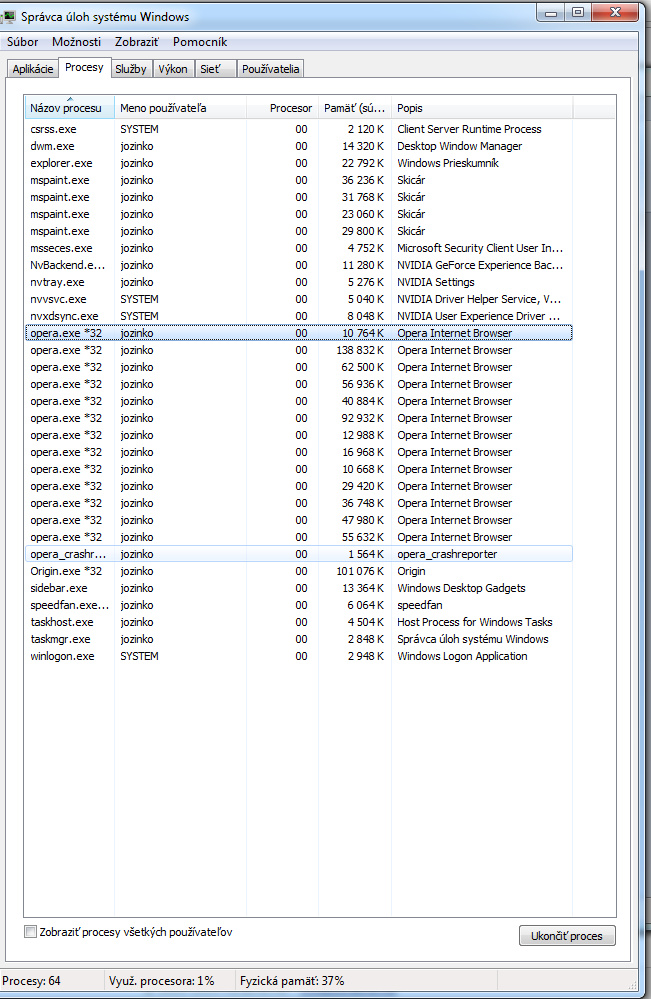
Task: Select opera.exe using 12 988 K
Action: 299,435
